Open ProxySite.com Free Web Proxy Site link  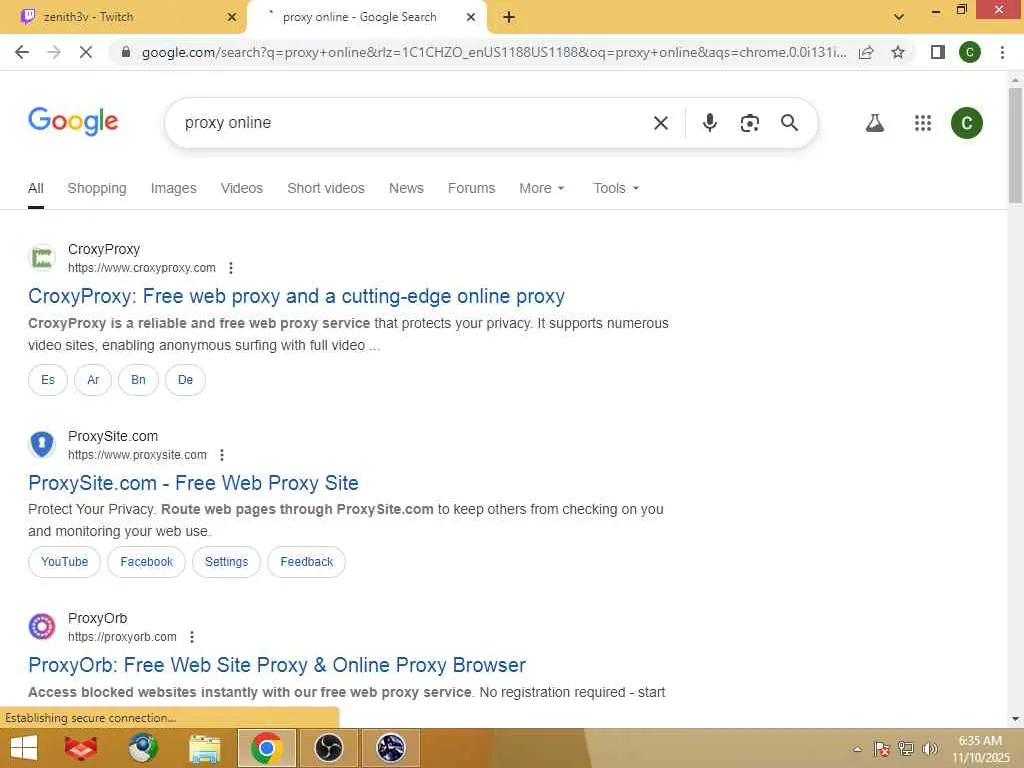tap(193, 483)
